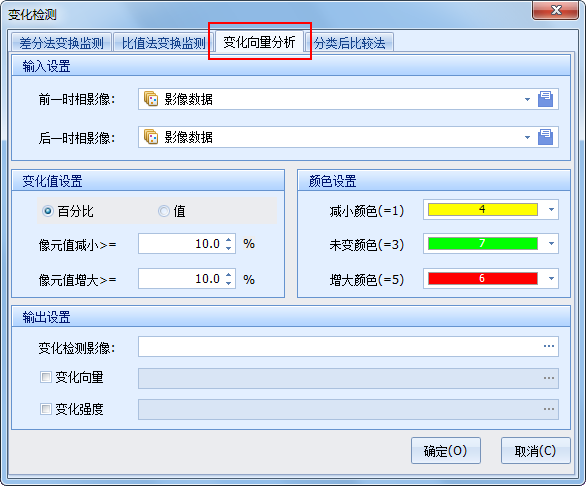
Task: Click the image data icon in 后一时相影像 field
Action: pyautogui.click(x=151, y=137)
